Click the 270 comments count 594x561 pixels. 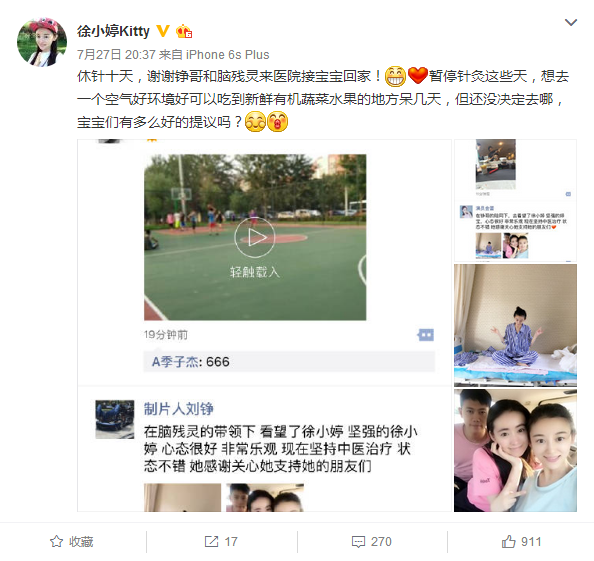(x=381, y=542)
